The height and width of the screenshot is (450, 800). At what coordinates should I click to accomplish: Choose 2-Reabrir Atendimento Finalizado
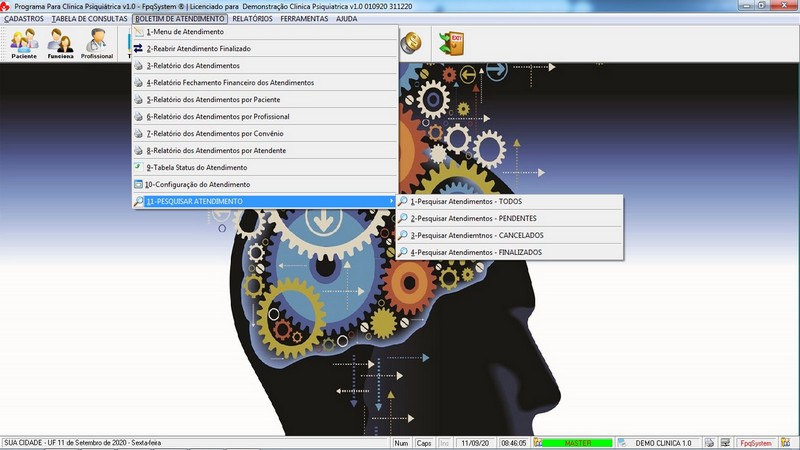pos(265,48)
